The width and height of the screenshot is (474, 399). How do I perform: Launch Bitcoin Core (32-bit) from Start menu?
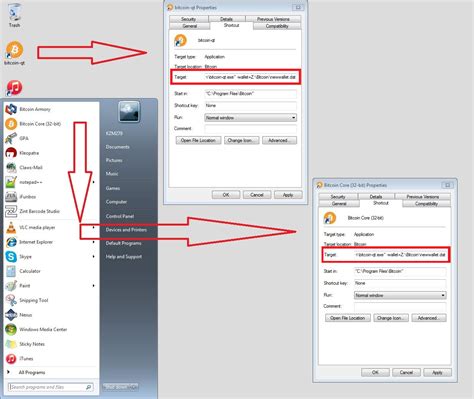(40, 124)
